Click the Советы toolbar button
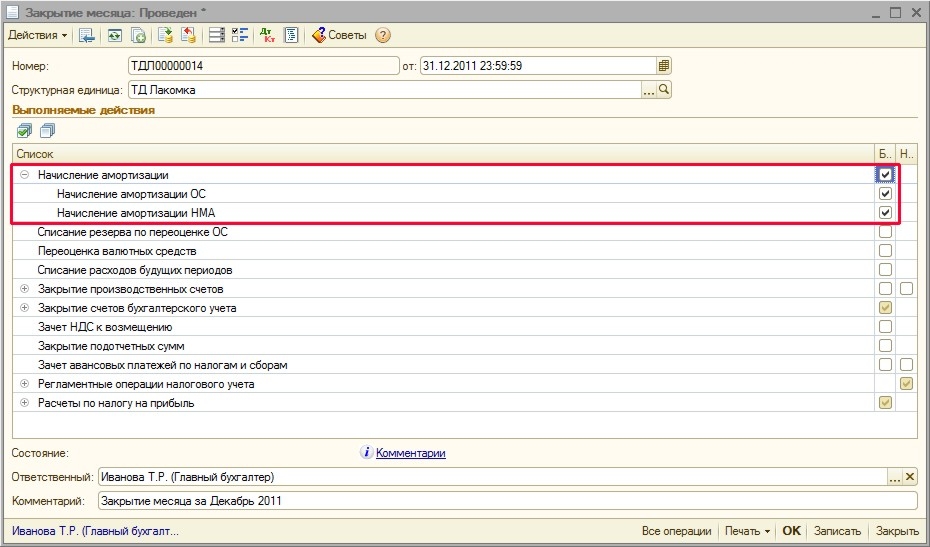Screen dimensions: 930x547 point(339,35)
